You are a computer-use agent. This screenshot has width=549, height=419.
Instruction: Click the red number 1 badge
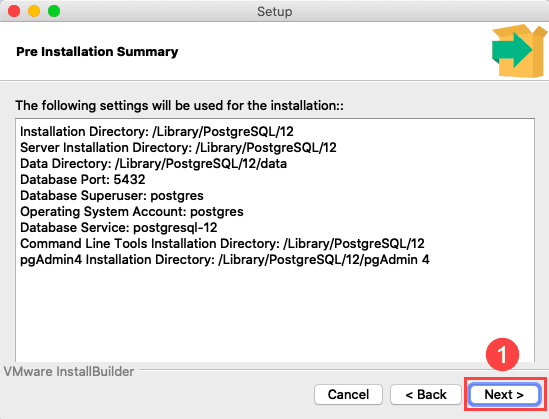502,355
